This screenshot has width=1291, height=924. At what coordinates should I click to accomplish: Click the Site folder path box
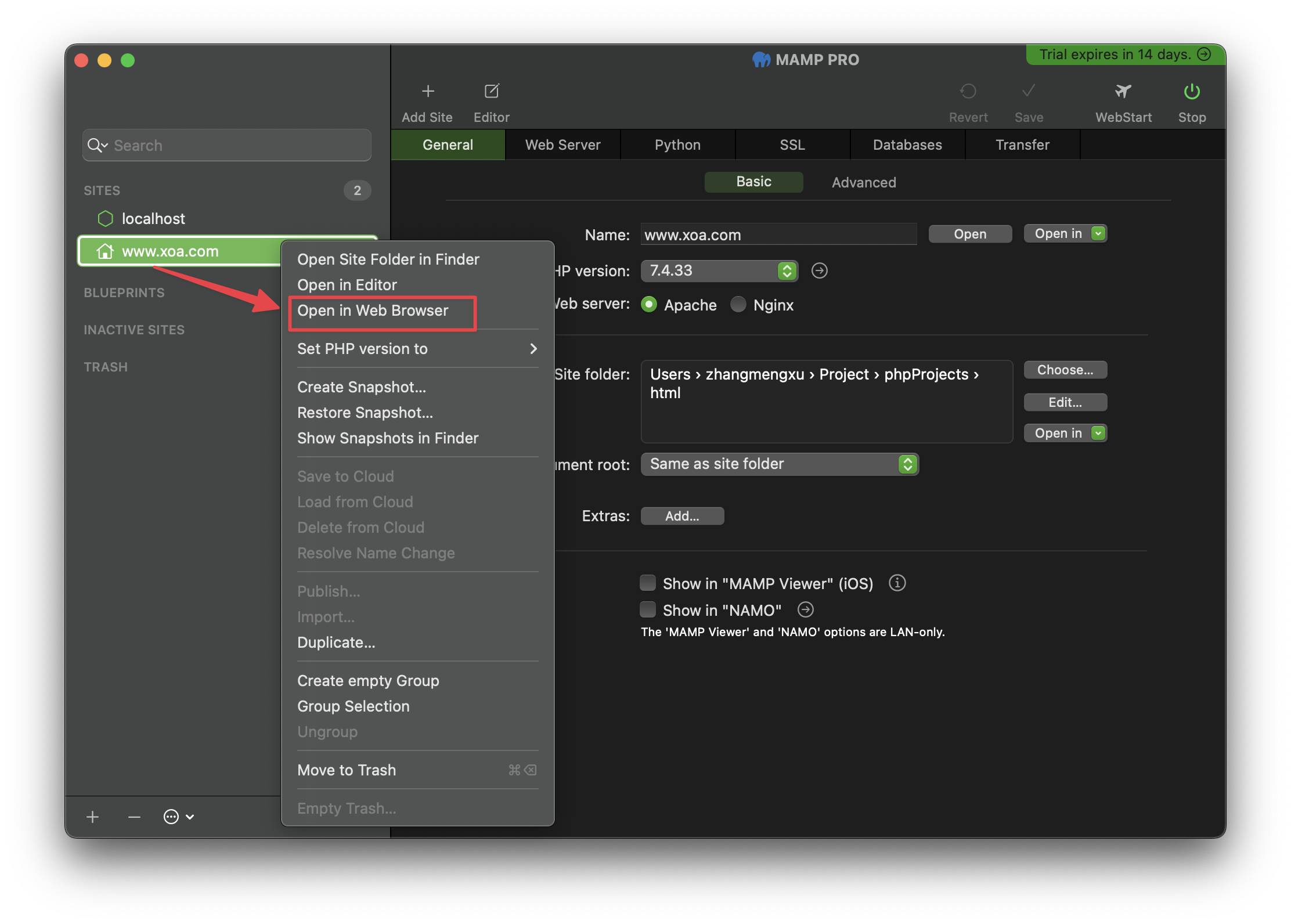827,401
